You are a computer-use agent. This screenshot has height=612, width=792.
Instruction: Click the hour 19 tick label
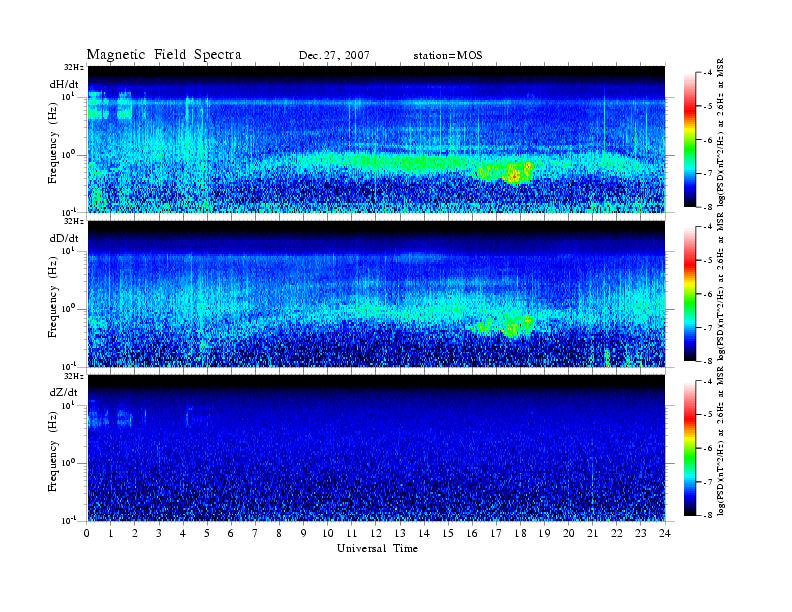tap(544, 533)
